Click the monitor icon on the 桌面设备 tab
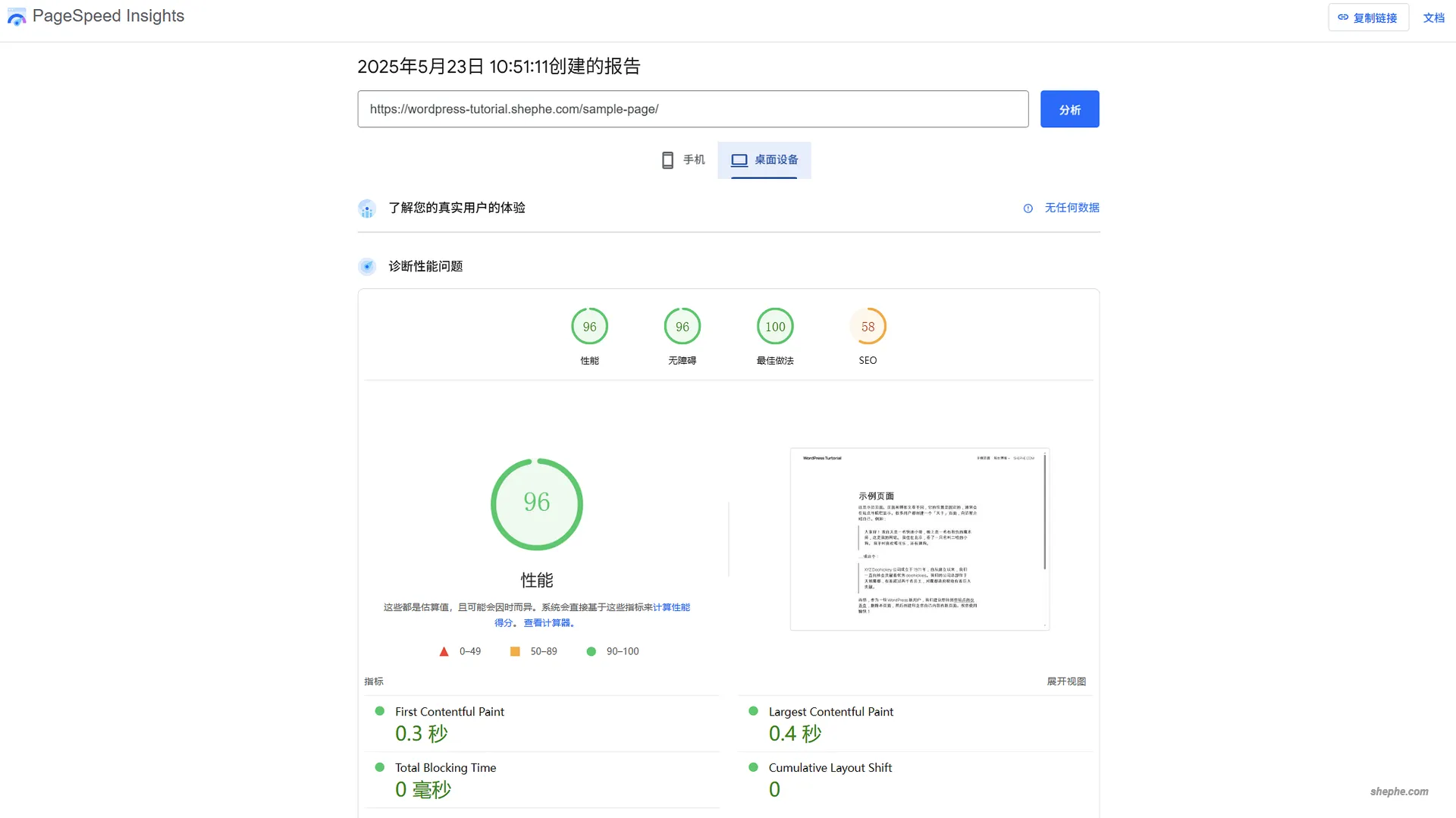This screenshot has width=1456, height=818. [739, 160]
